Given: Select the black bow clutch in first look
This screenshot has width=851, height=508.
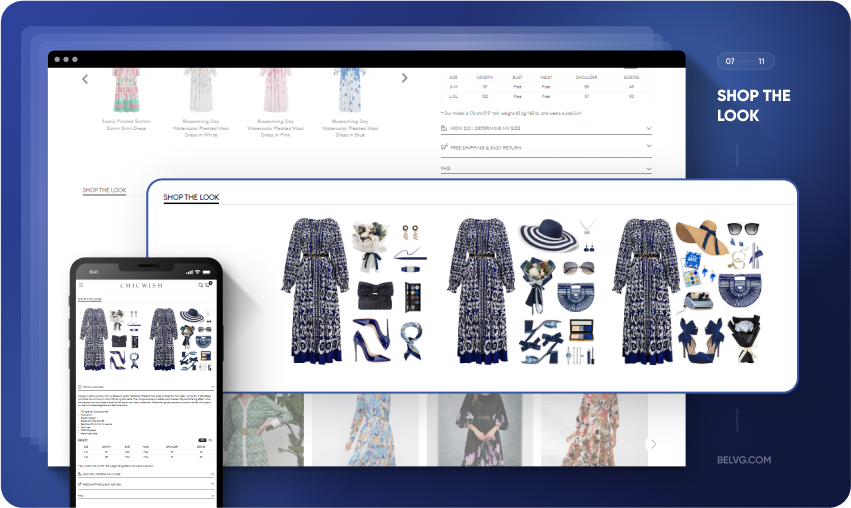Looking at the screenshot, I should [375, 295].
